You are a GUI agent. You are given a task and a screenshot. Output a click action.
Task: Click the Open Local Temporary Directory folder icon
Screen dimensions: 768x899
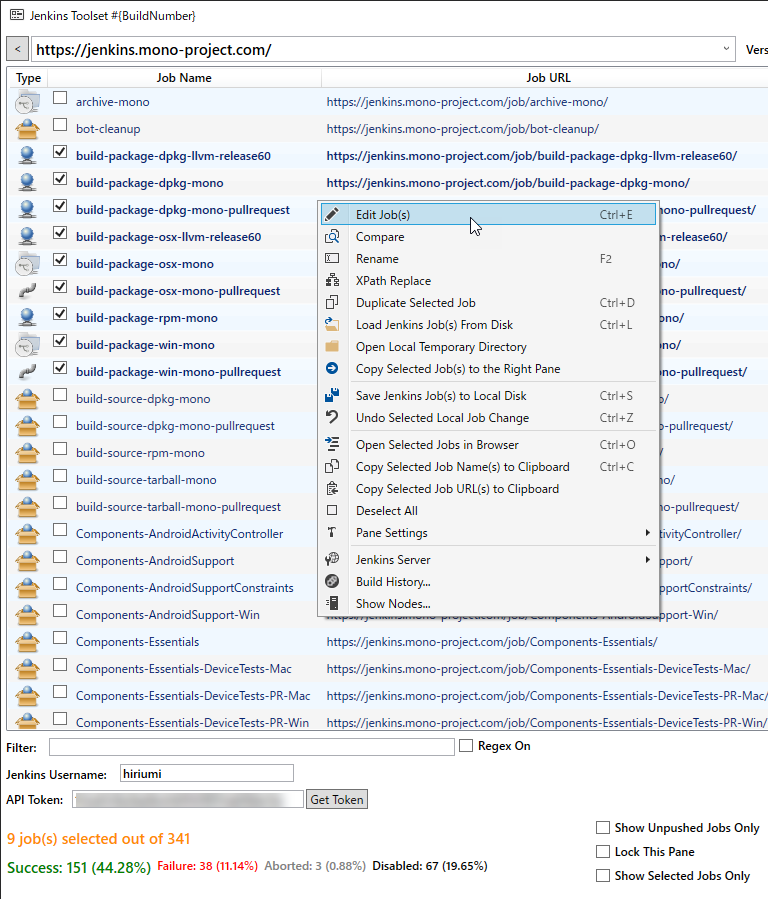[x=332, y=346]
